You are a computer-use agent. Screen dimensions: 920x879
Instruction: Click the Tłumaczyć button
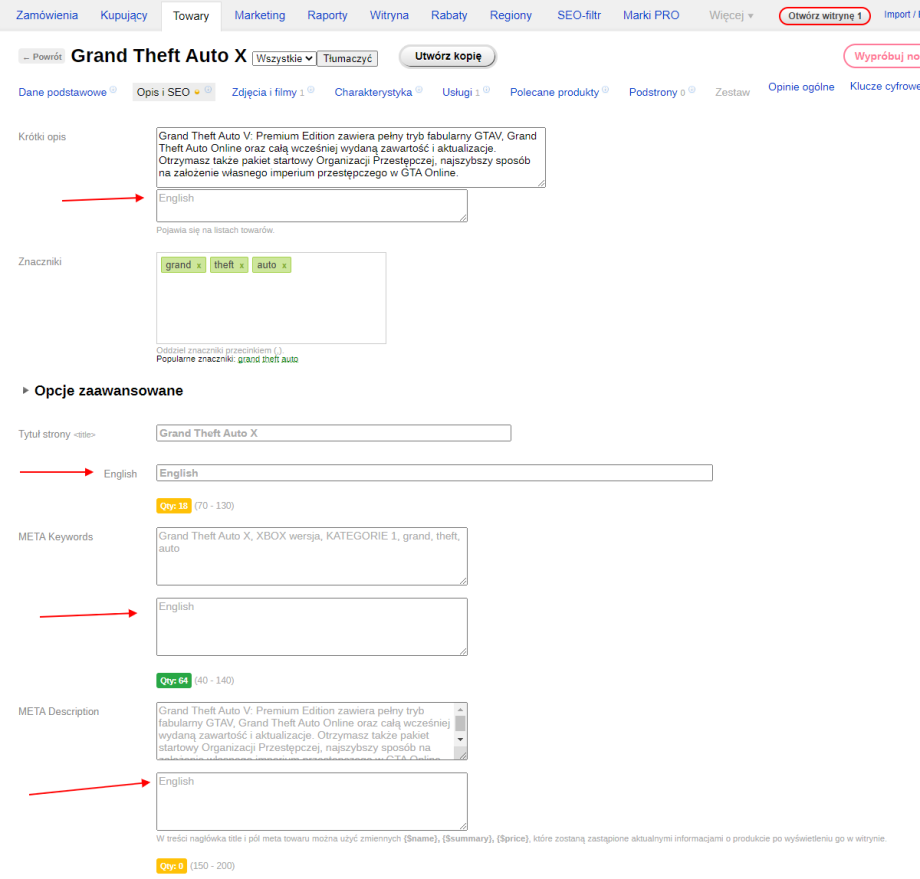347,59
